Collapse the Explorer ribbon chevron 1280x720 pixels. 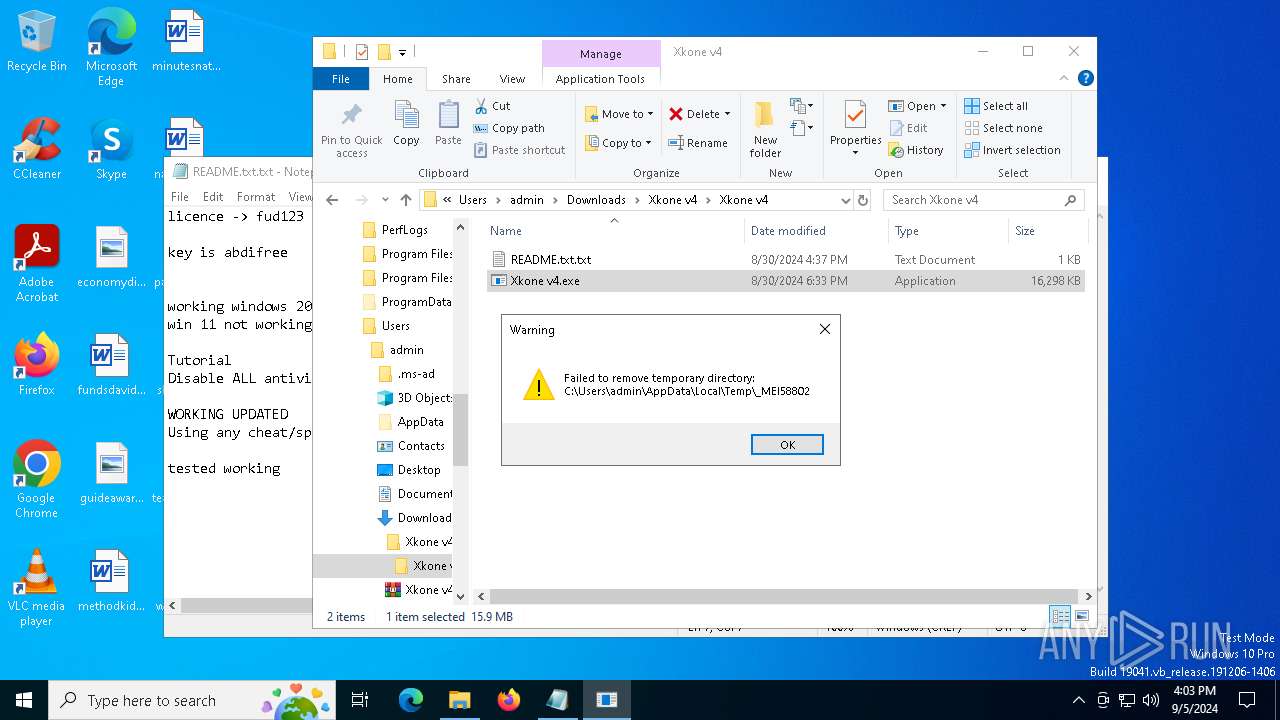tap(1064, 78)
